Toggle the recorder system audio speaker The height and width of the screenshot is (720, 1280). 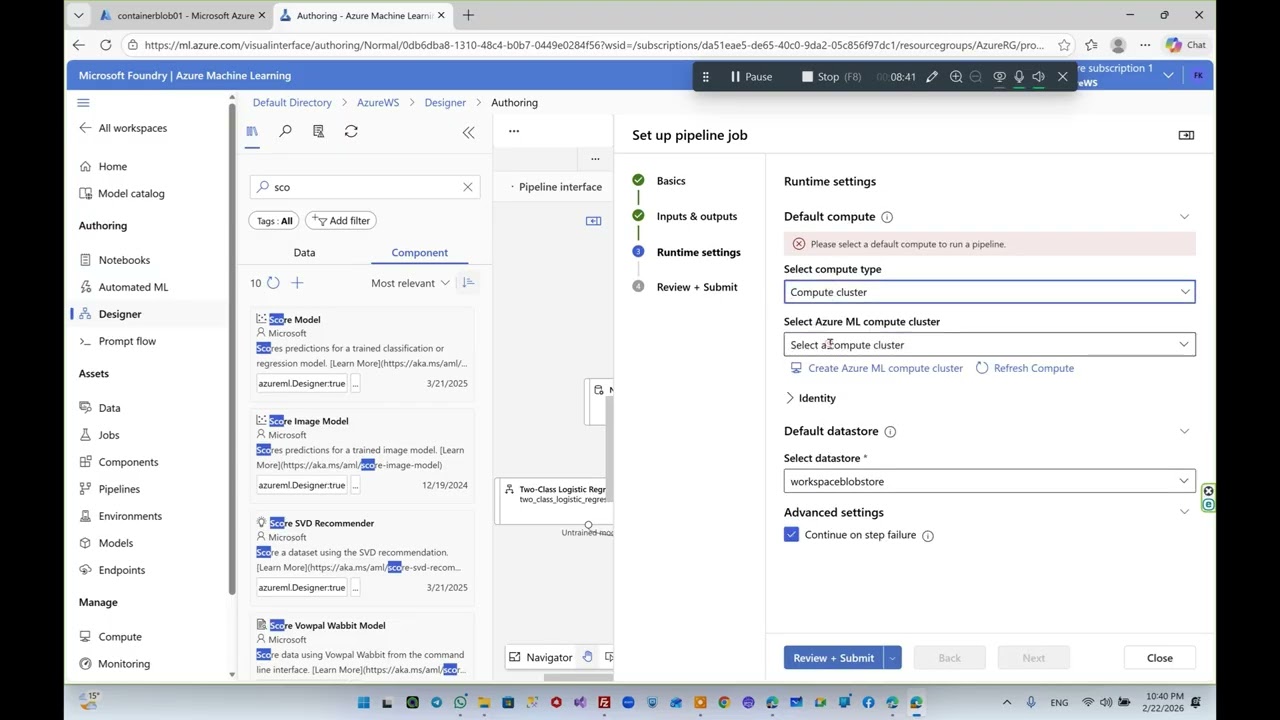[1038, 77]
